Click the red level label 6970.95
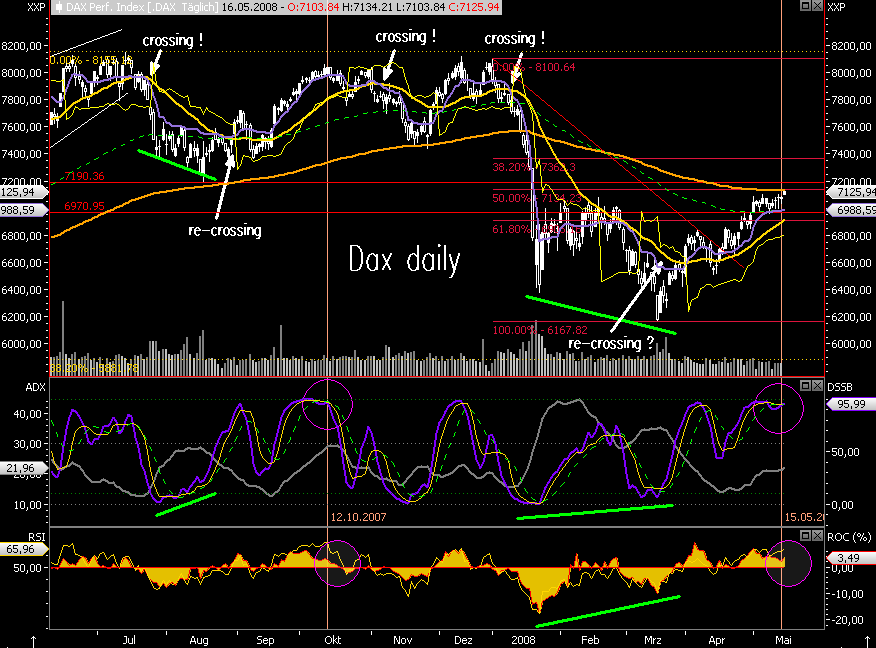The image size is (876, 648). [84, 206]
